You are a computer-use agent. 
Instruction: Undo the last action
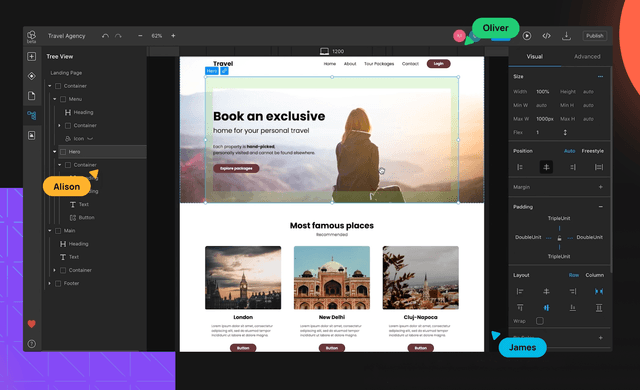(x=105, y=36)
